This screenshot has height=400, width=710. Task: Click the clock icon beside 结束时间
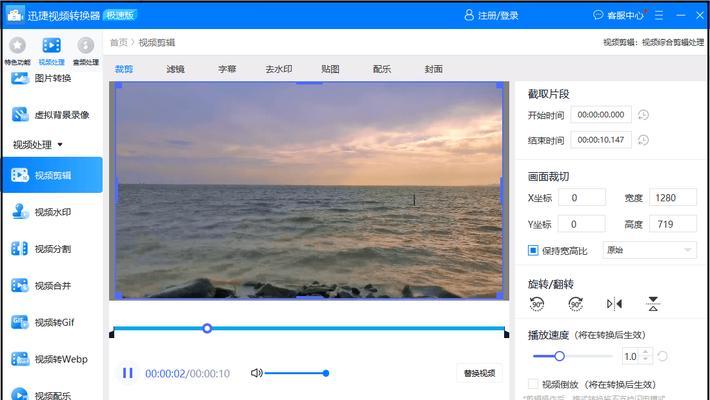[643, 140]
